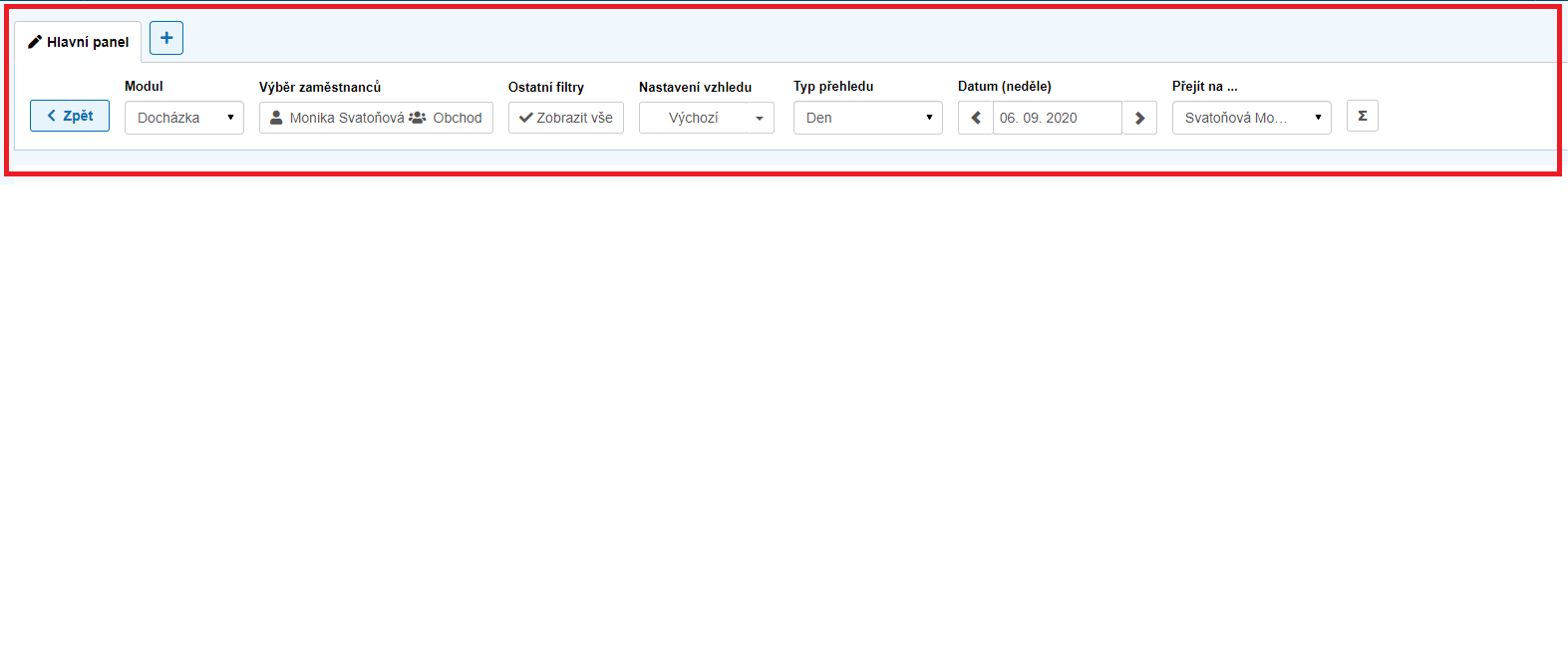Add a new panel with plus button

click(166, 38)
